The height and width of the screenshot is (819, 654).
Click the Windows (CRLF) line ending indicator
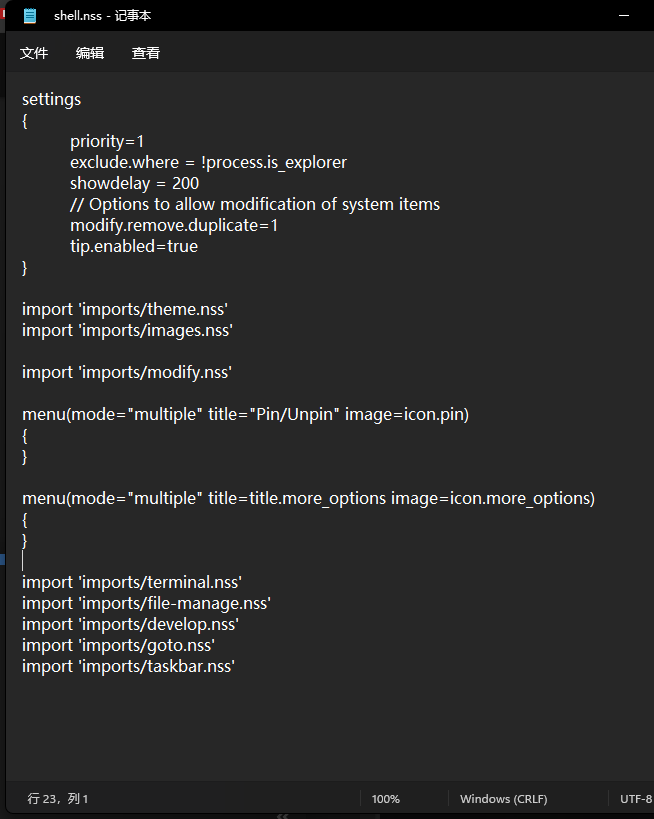pyautogui.click(x=503, y=799)
